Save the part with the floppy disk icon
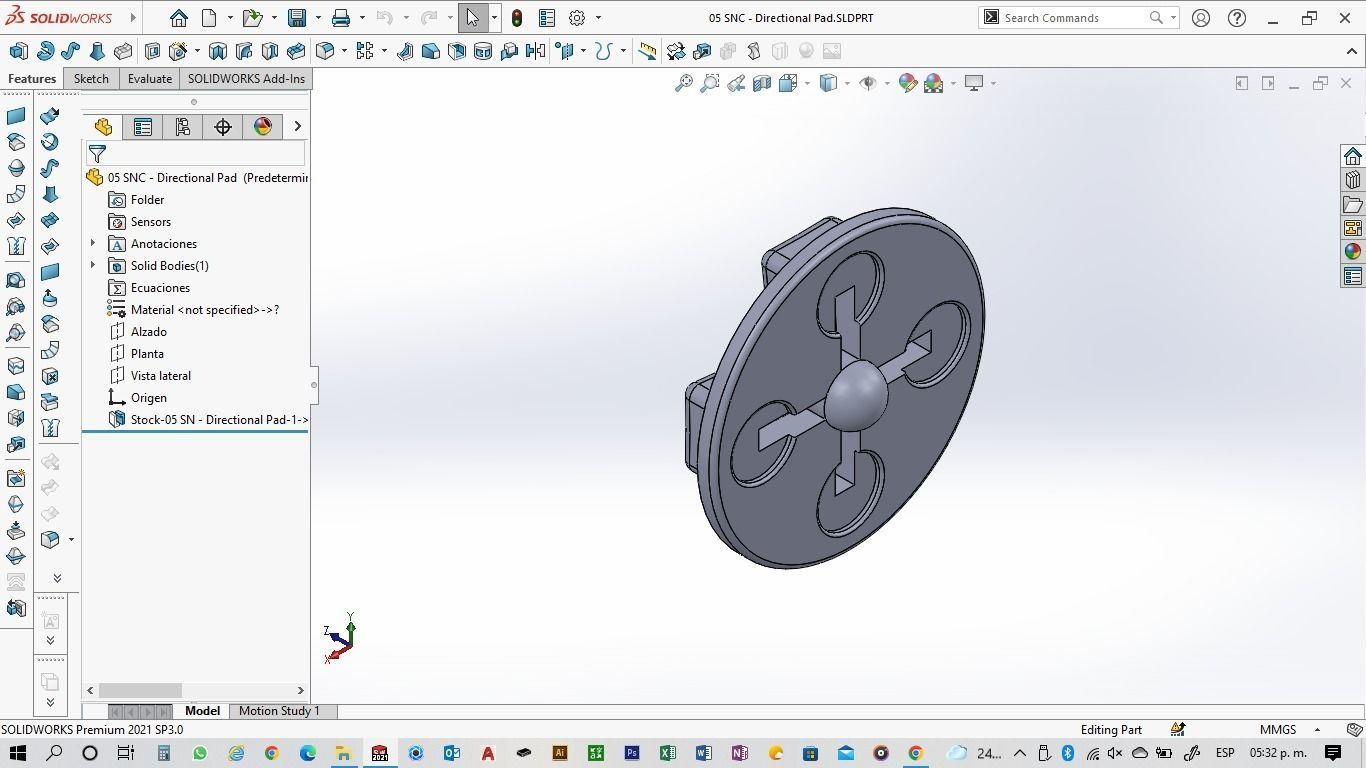The image size is (1366, 768). (x=296, y=18)
